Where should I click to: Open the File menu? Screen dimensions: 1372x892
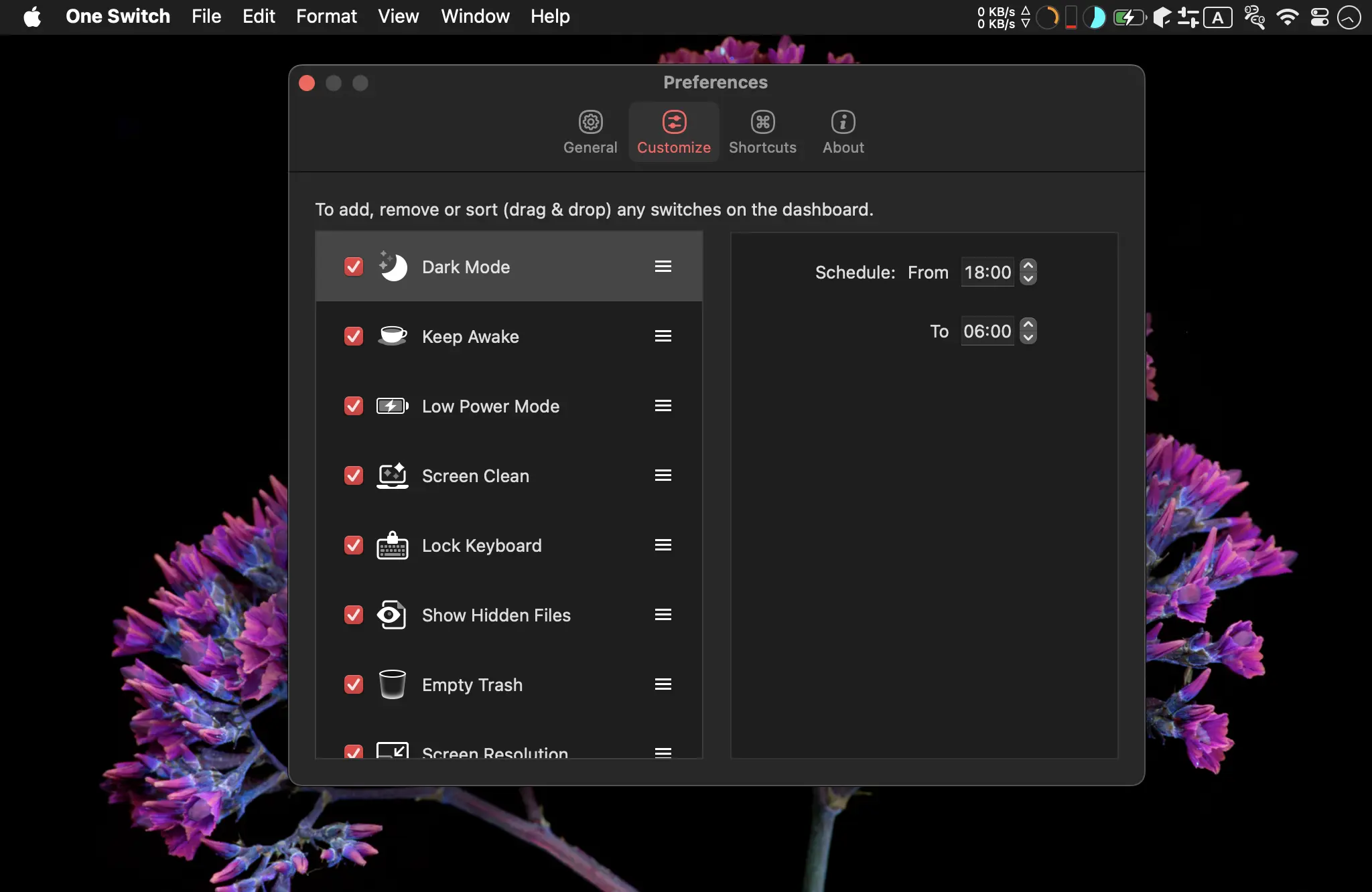[206, 16]
